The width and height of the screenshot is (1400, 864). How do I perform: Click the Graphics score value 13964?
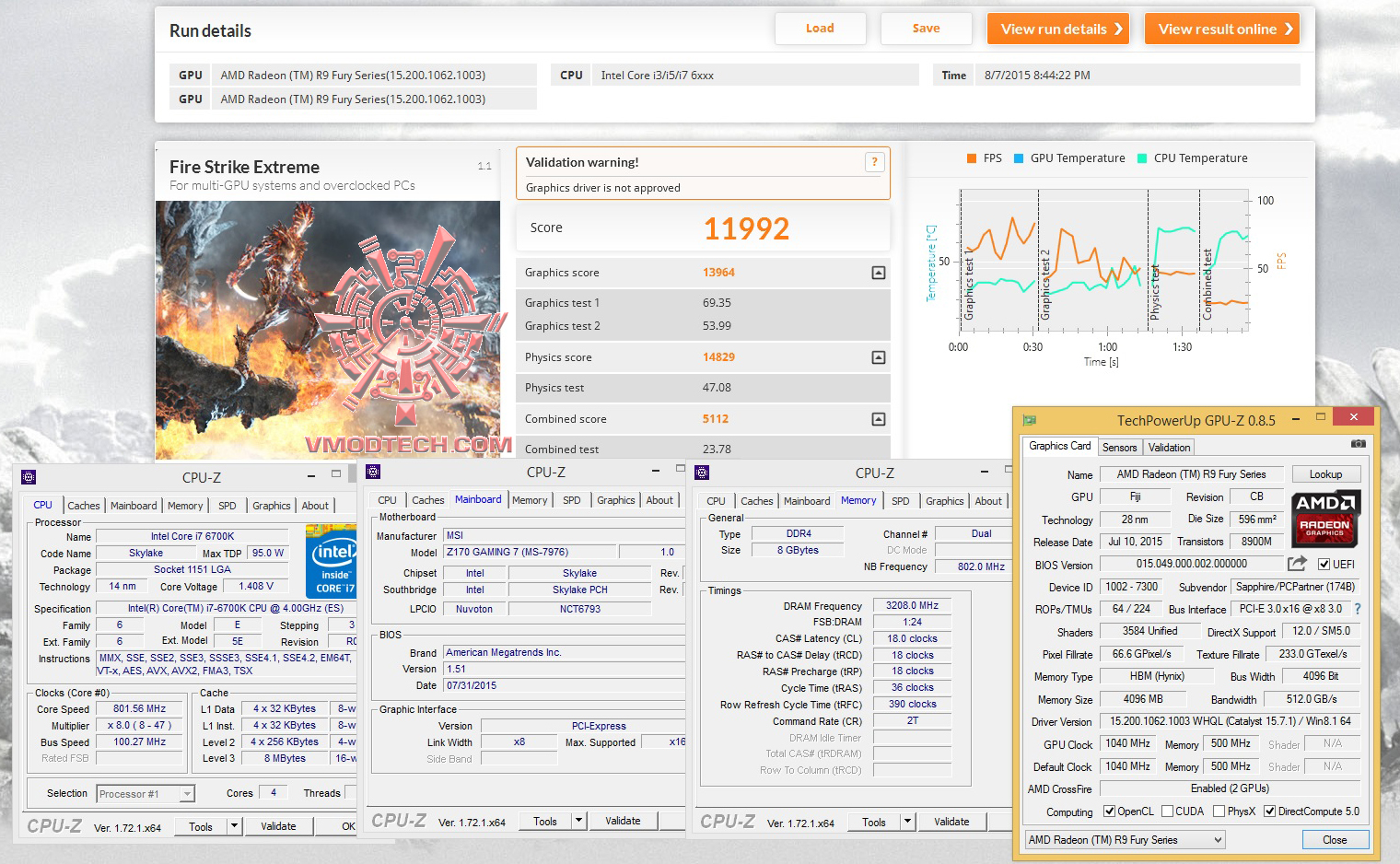[x=718, y=273]
